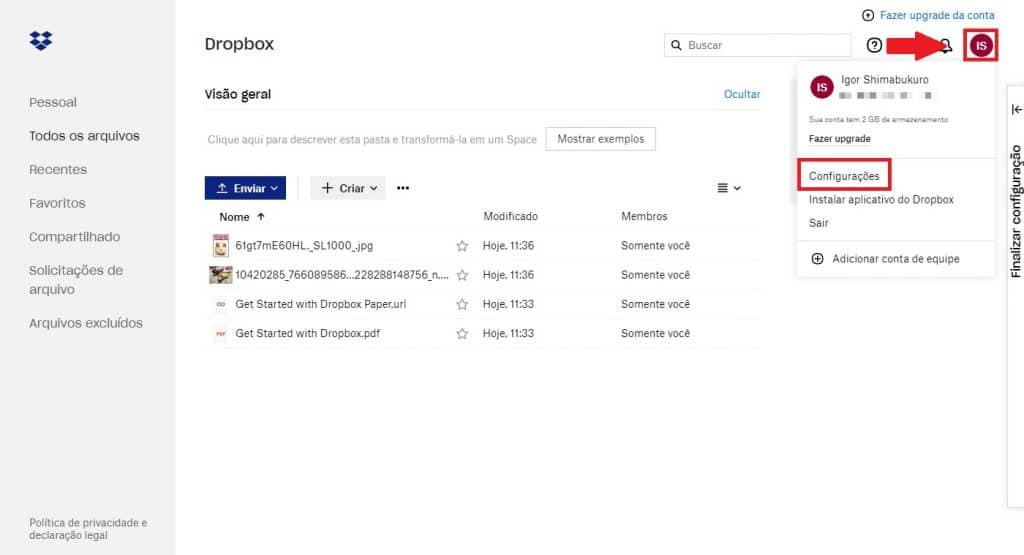Open Arquivos excluídos in sidebar
The height and width of the screenshot is (555, 1024).
pyautogui.click(x=86, y=323)
